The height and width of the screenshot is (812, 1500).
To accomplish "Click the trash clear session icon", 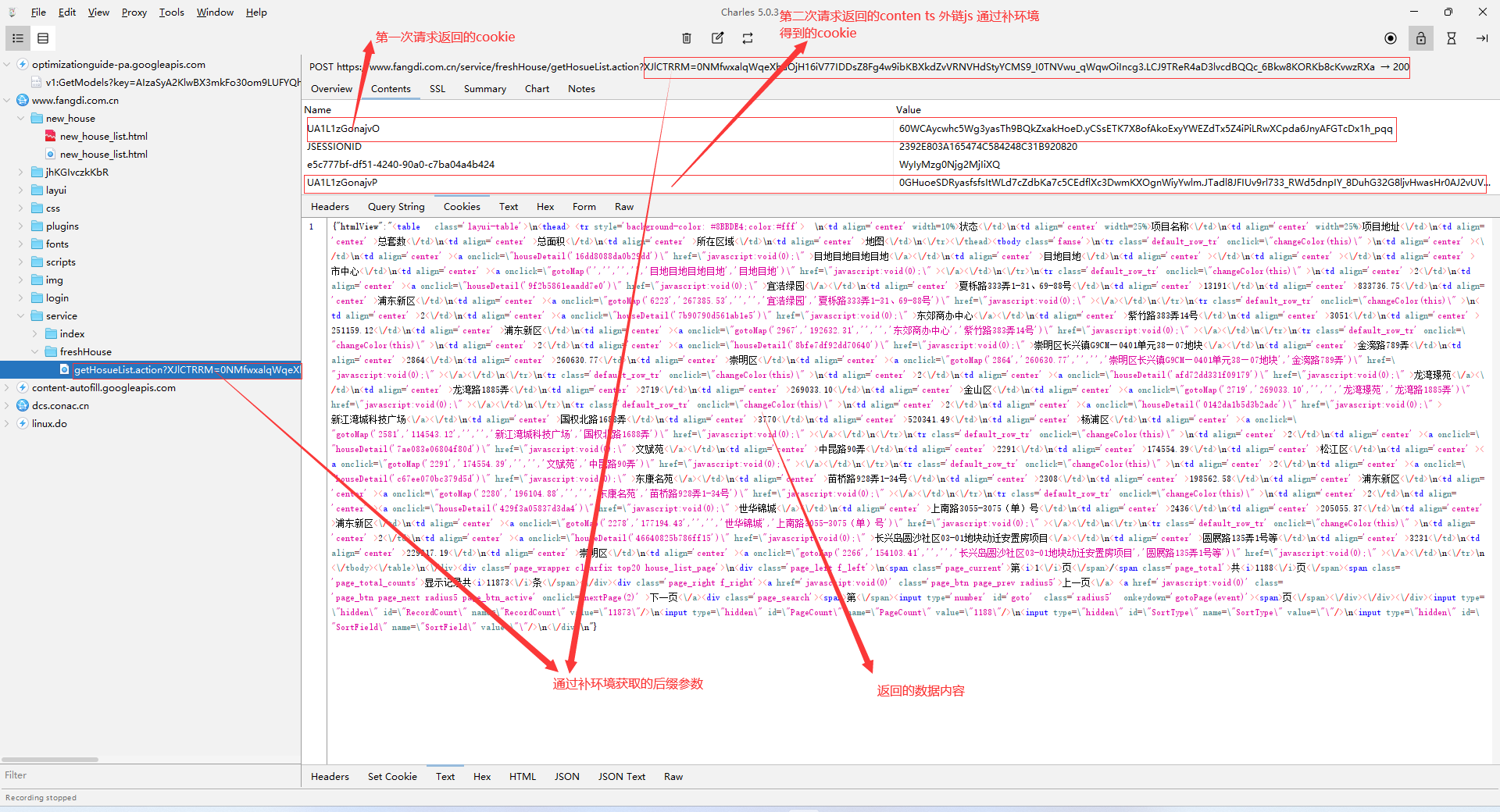I will click(x=687, y=38).
